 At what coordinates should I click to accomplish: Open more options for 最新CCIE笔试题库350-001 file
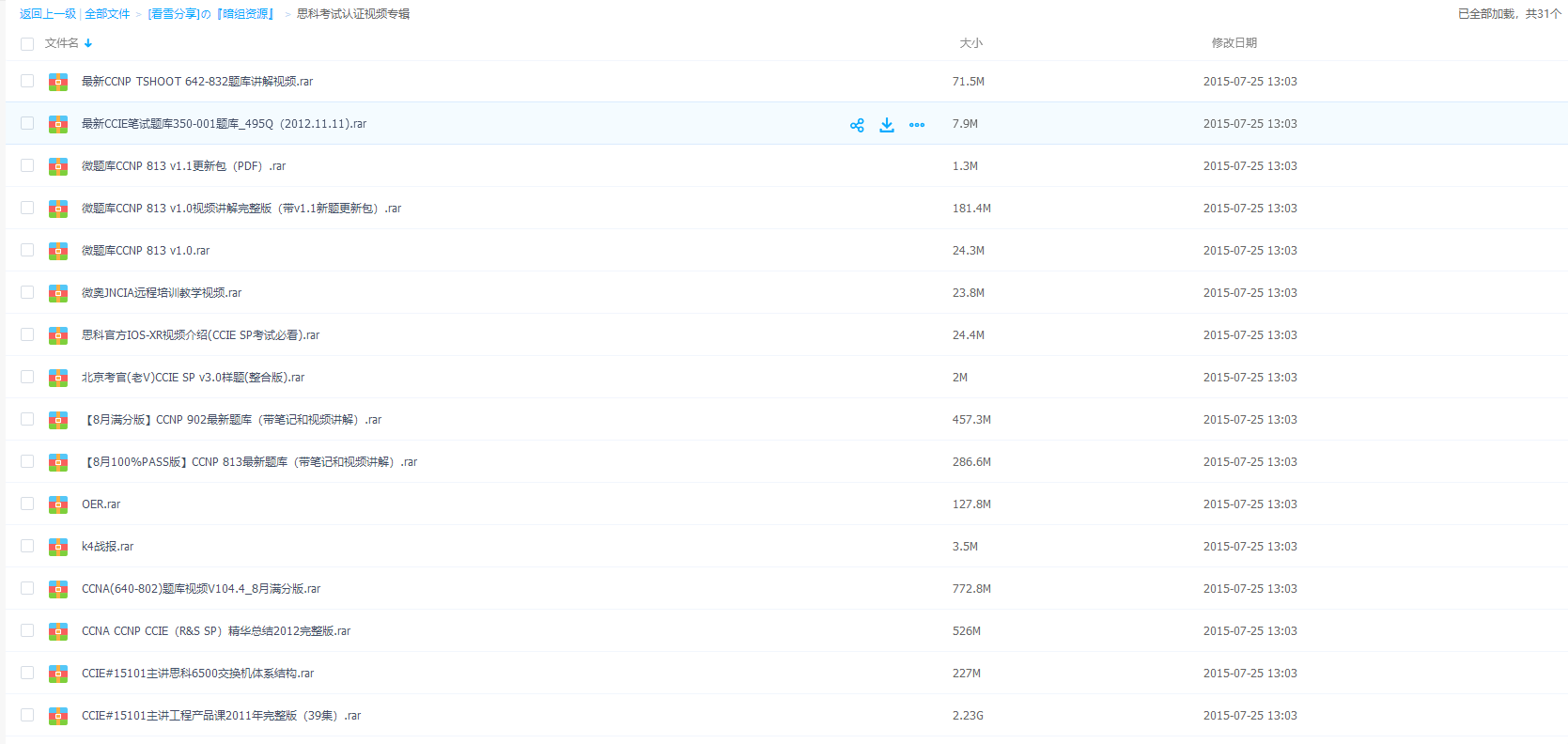917,125
